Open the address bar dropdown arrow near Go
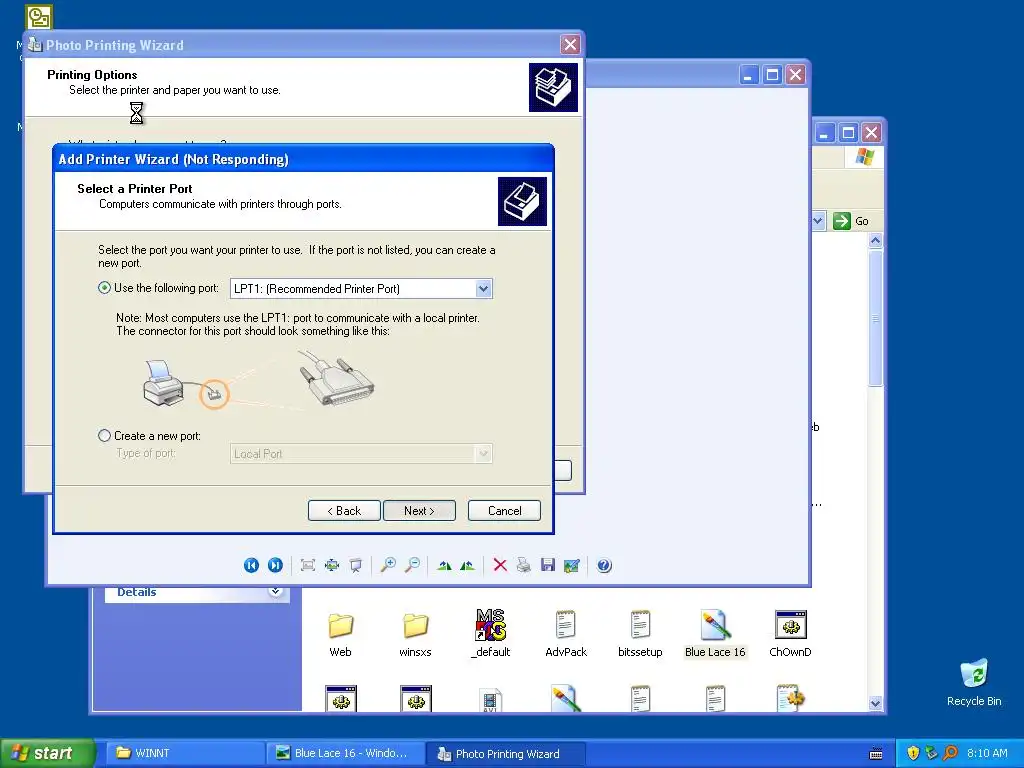This screenshot has height=768, width=1024. [x=818, y=221]
